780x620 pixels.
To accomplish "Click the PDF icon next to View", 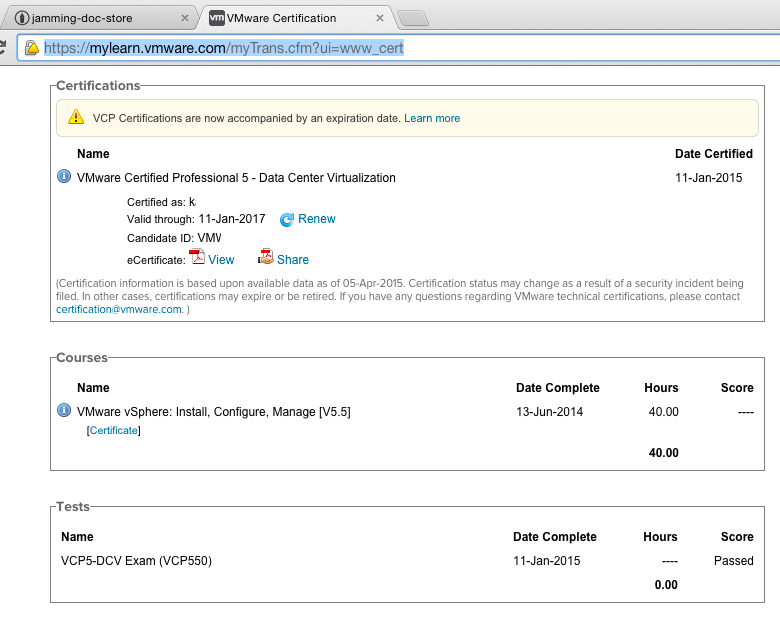I will coord(197,257).
